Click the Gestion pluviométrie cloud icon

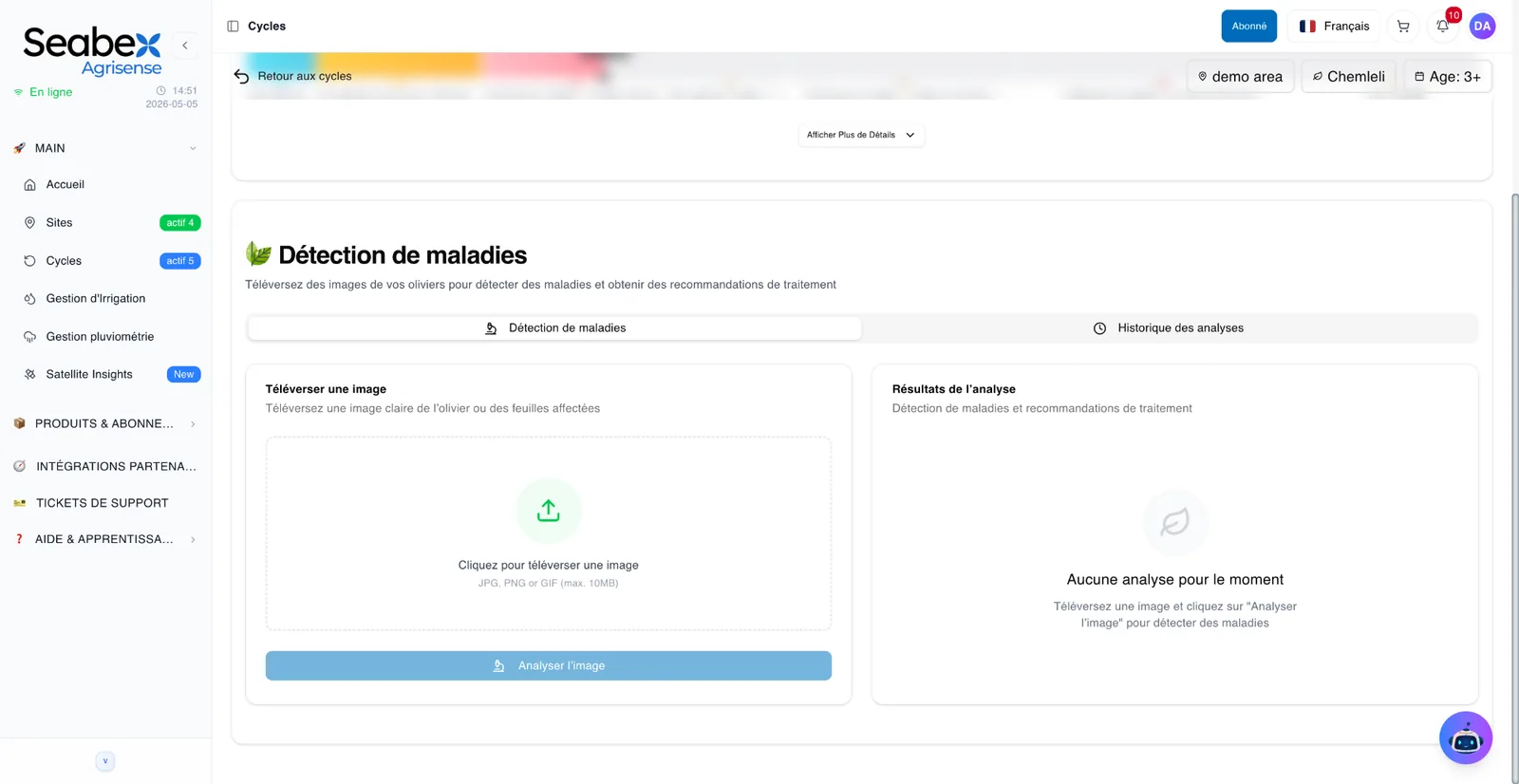tap(29, 337)
